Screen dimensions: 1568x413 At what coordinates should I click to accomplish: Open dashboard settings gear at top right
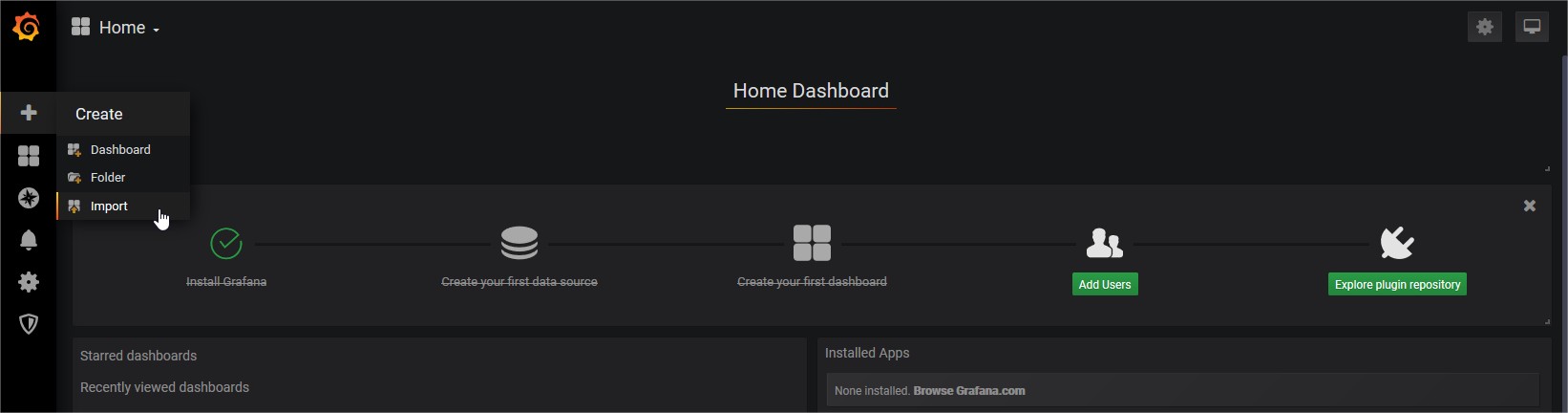tap(1485, 27)
